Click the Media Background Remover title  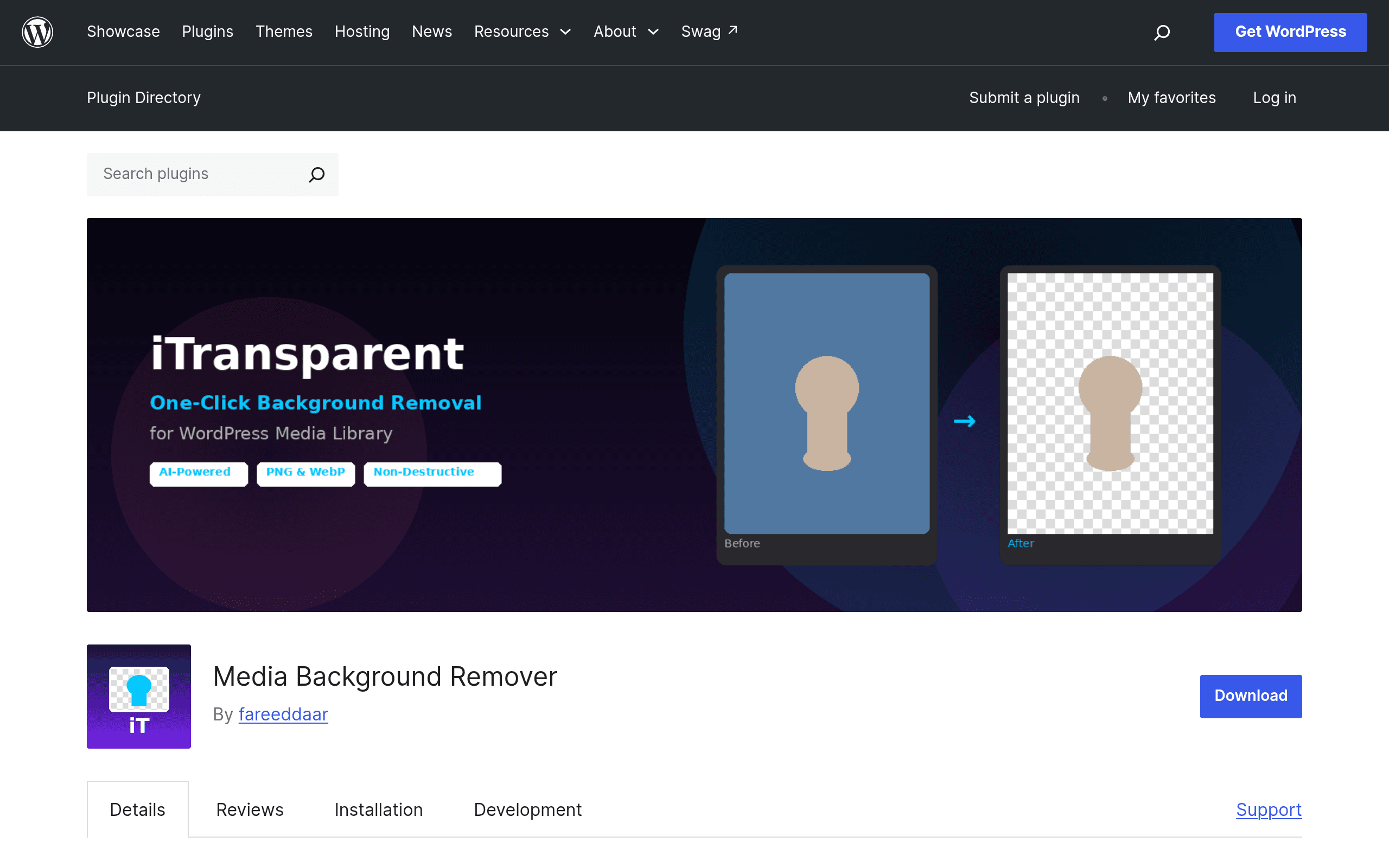(x=385, y=676)
